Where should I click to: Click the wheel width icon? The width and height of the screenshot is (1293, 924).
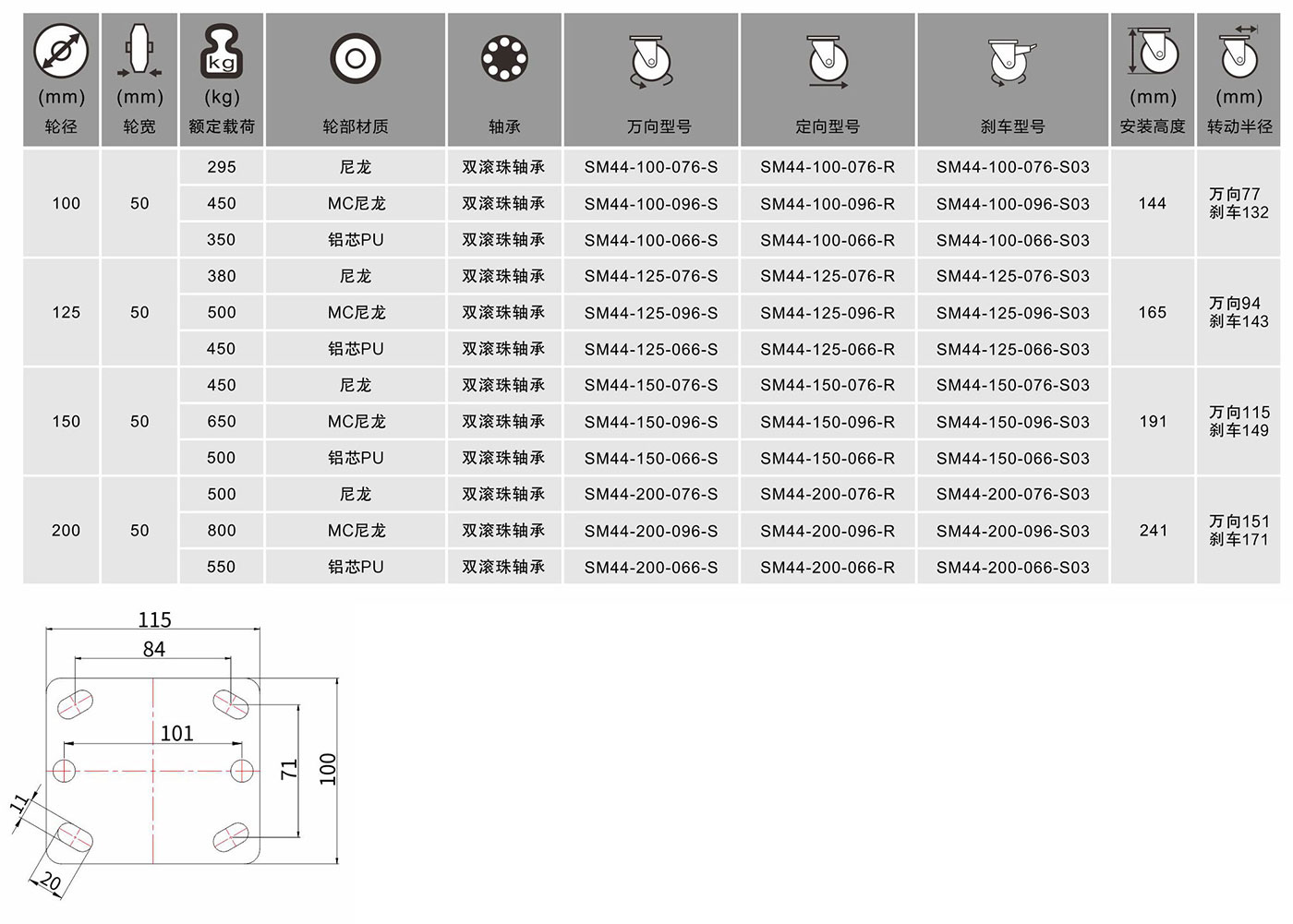[139, 53]
